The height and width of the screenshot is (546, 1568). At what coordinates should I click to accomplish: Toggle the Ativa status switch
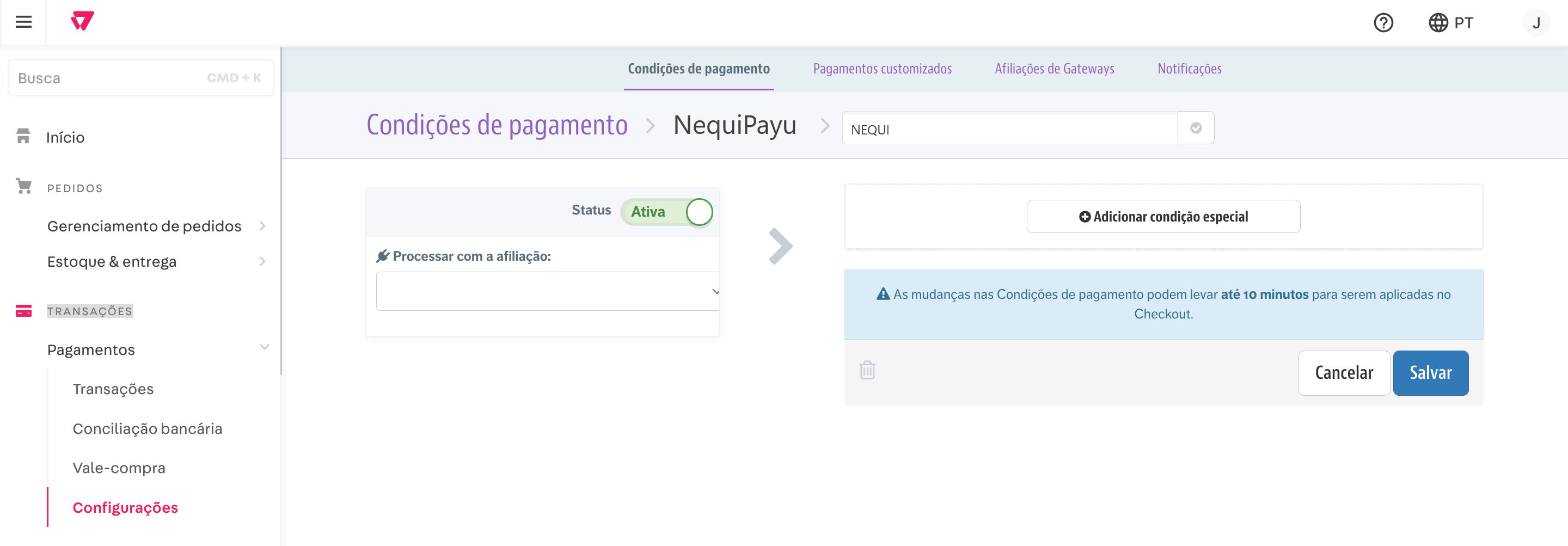[x=666, y=212]
